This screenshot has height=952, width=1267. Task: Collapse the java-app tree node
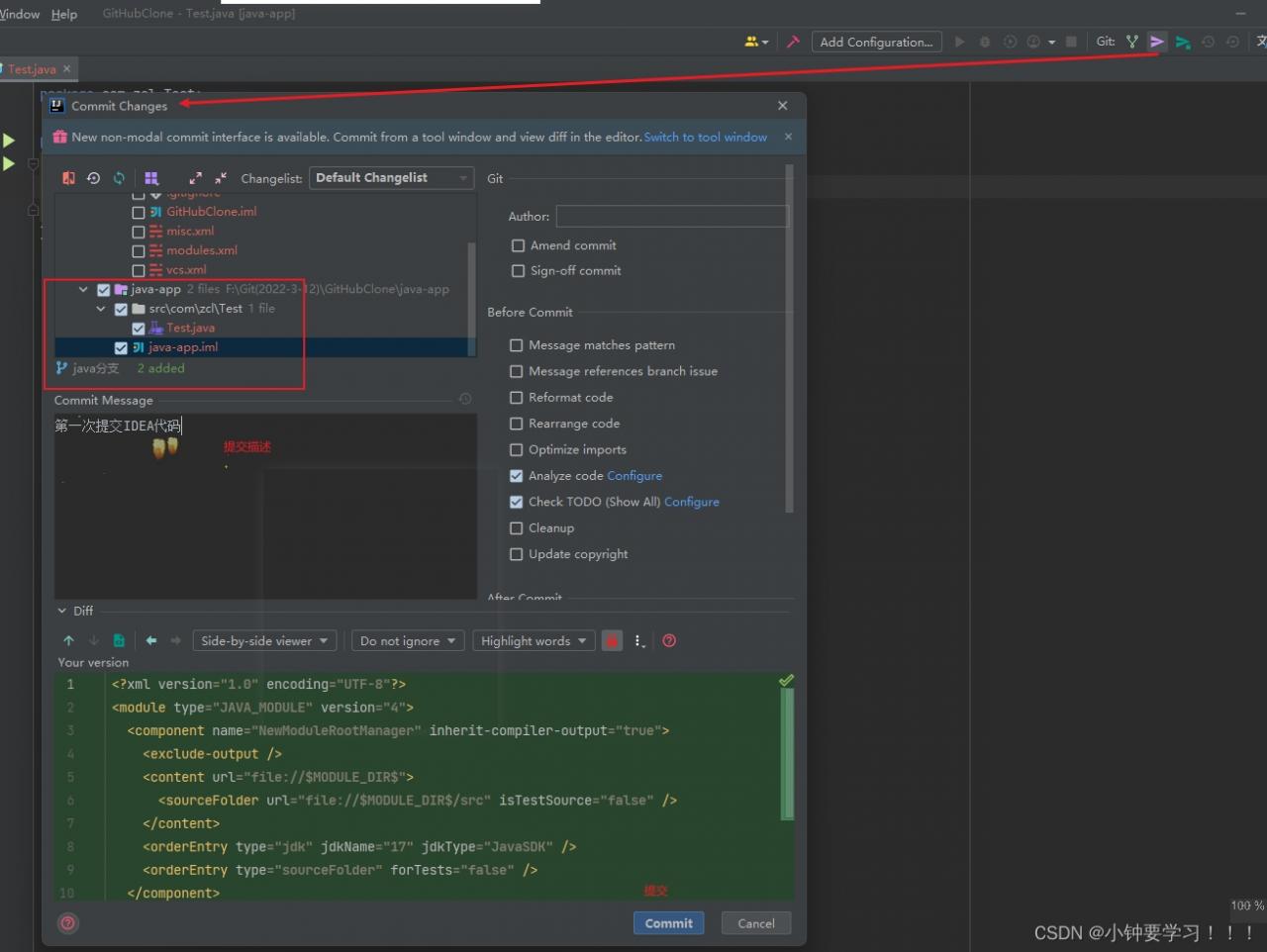(x=83, y=290)
